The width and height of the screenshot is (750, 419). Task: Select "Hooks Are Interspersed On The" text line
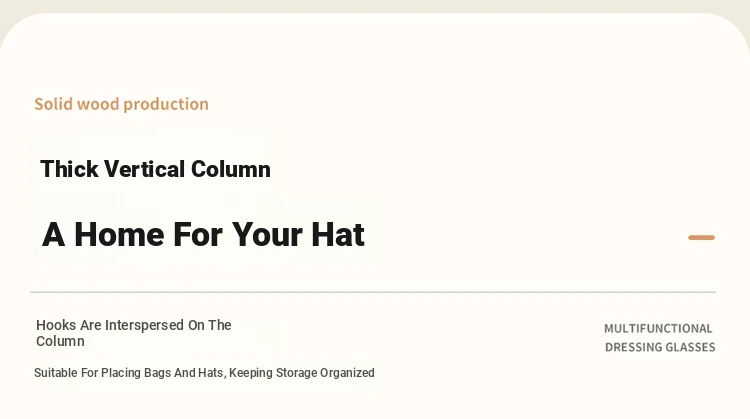(x=134, y=325)
